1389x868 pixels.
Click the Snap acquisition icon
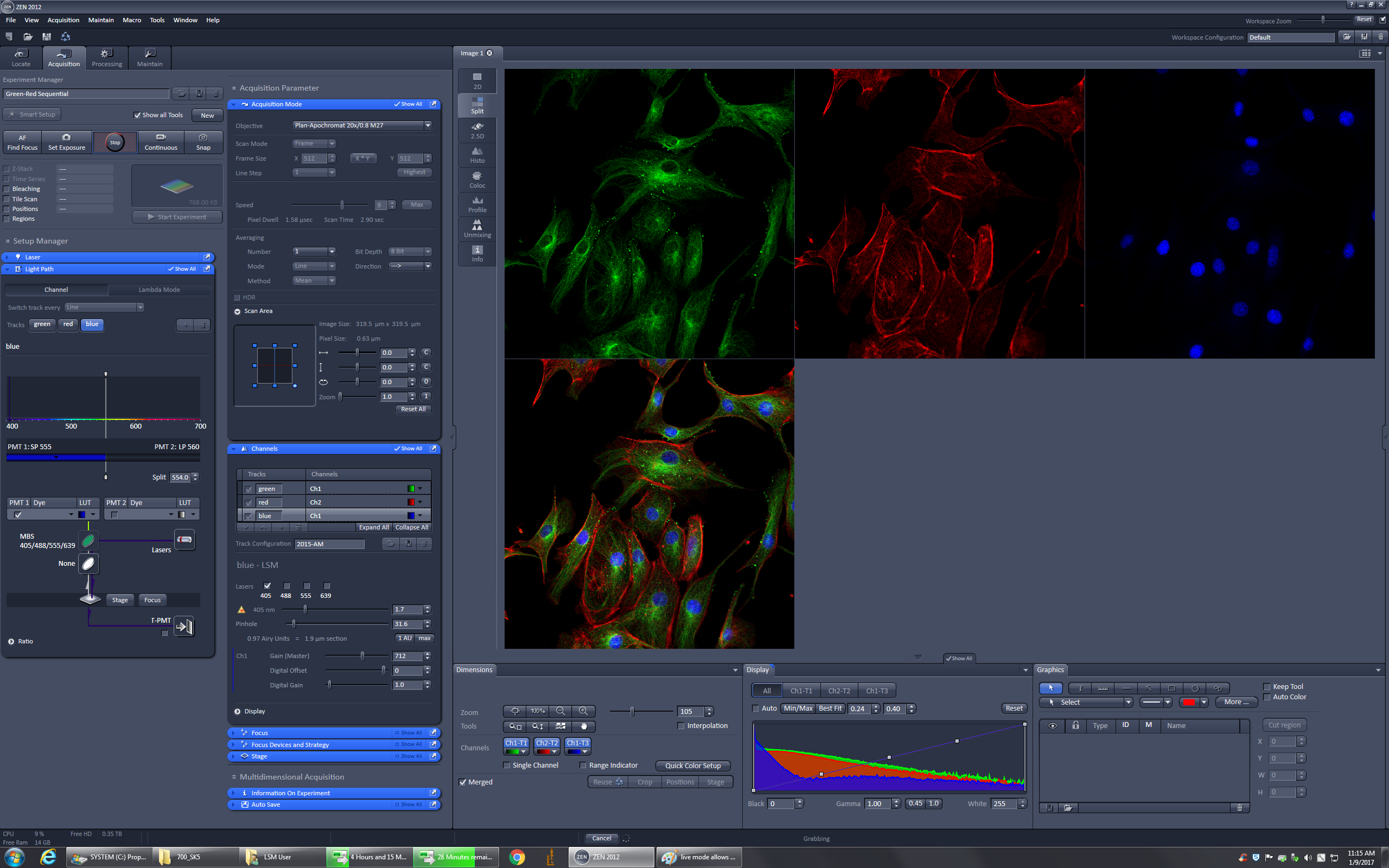point(203,141)
